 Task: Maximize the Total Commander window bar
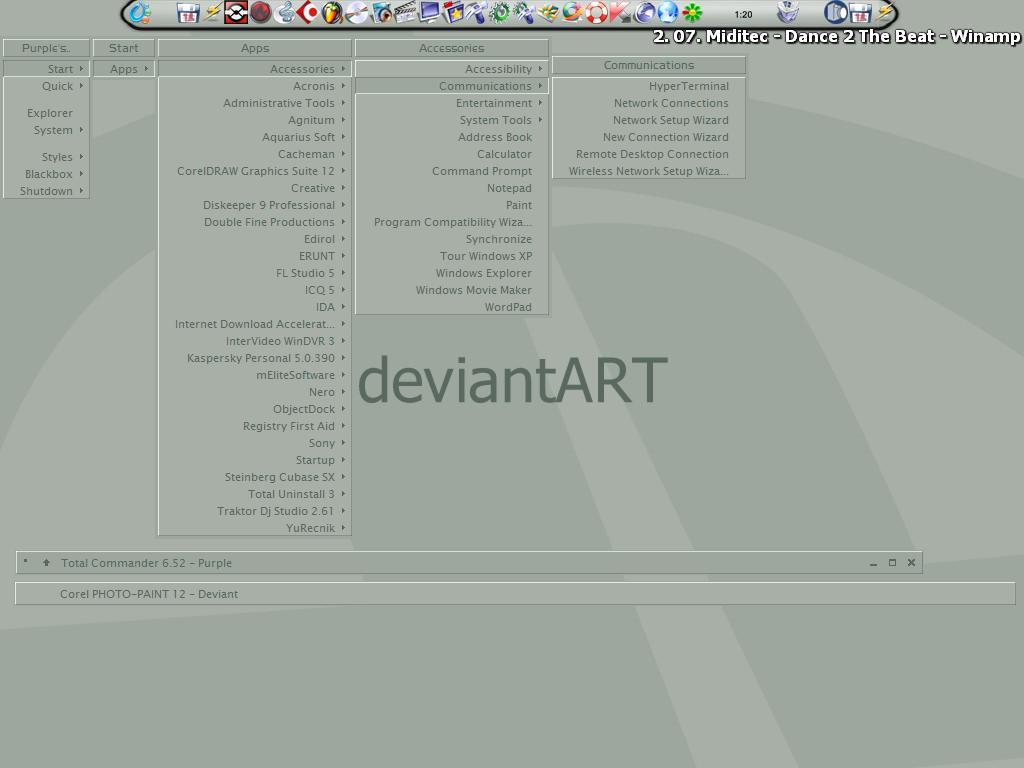[892, 562]
